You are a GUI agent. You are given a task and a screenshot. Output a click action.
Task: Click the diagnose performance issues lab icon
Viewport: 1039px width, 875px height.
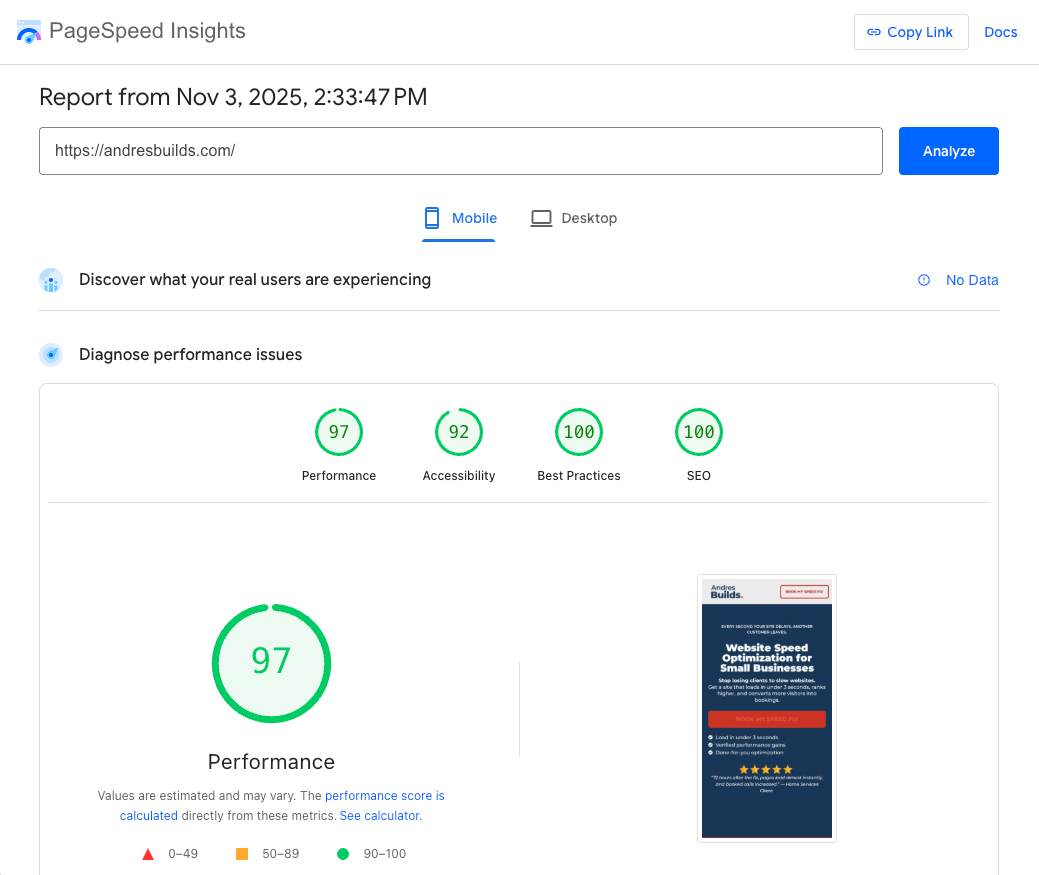(x=51, y=355)
